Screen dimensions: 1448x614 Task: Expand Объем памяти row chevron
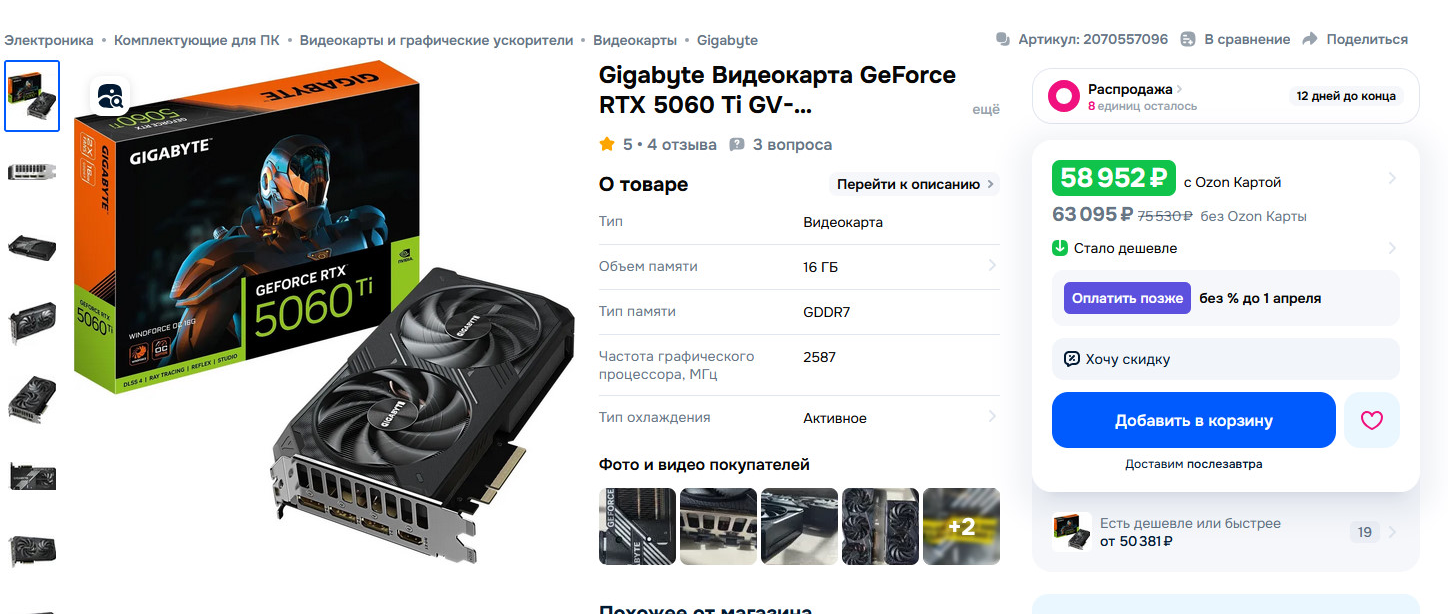pyautogui.click(x=992, y=266)
